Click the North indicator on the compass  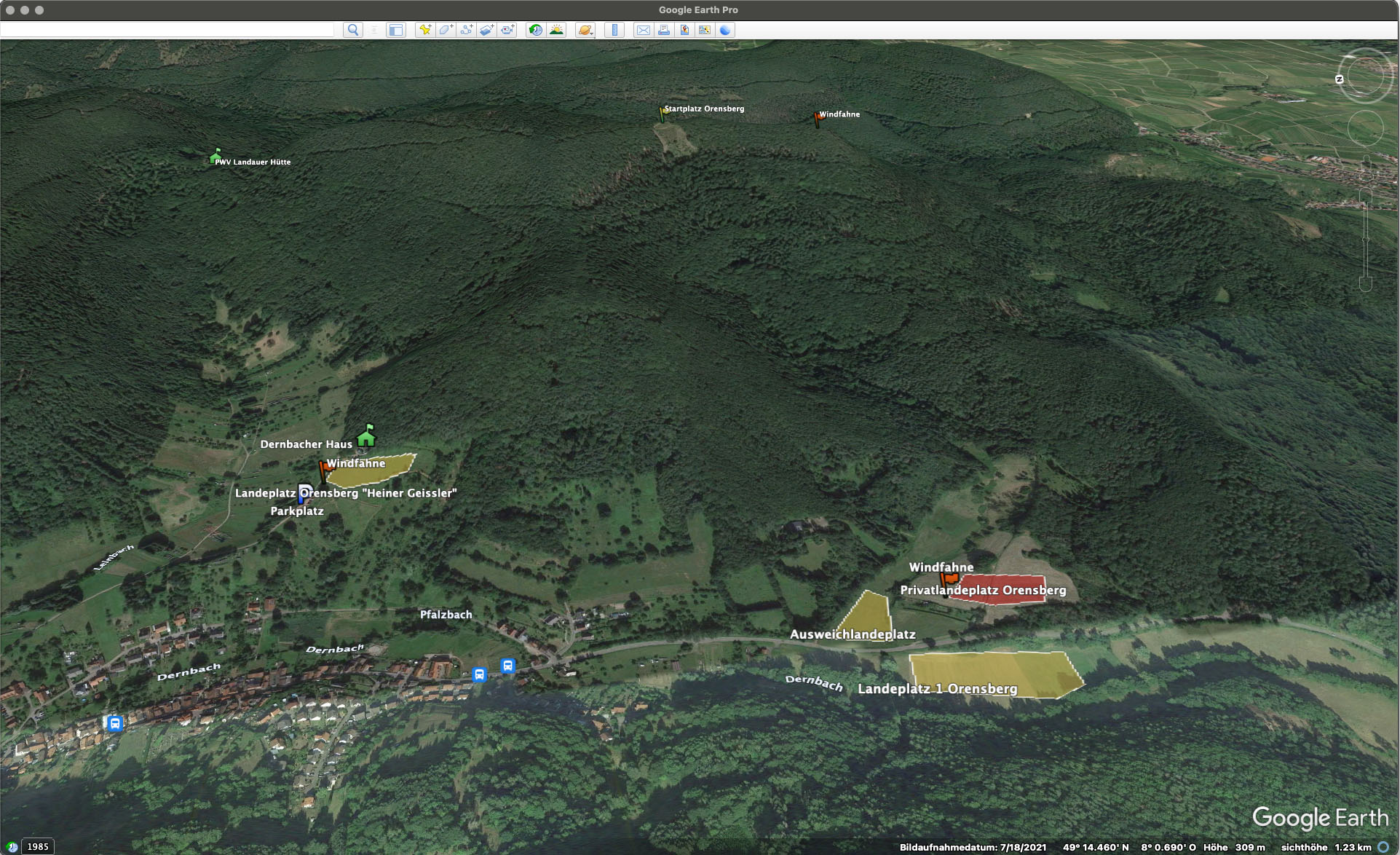tap(1339, 79)
